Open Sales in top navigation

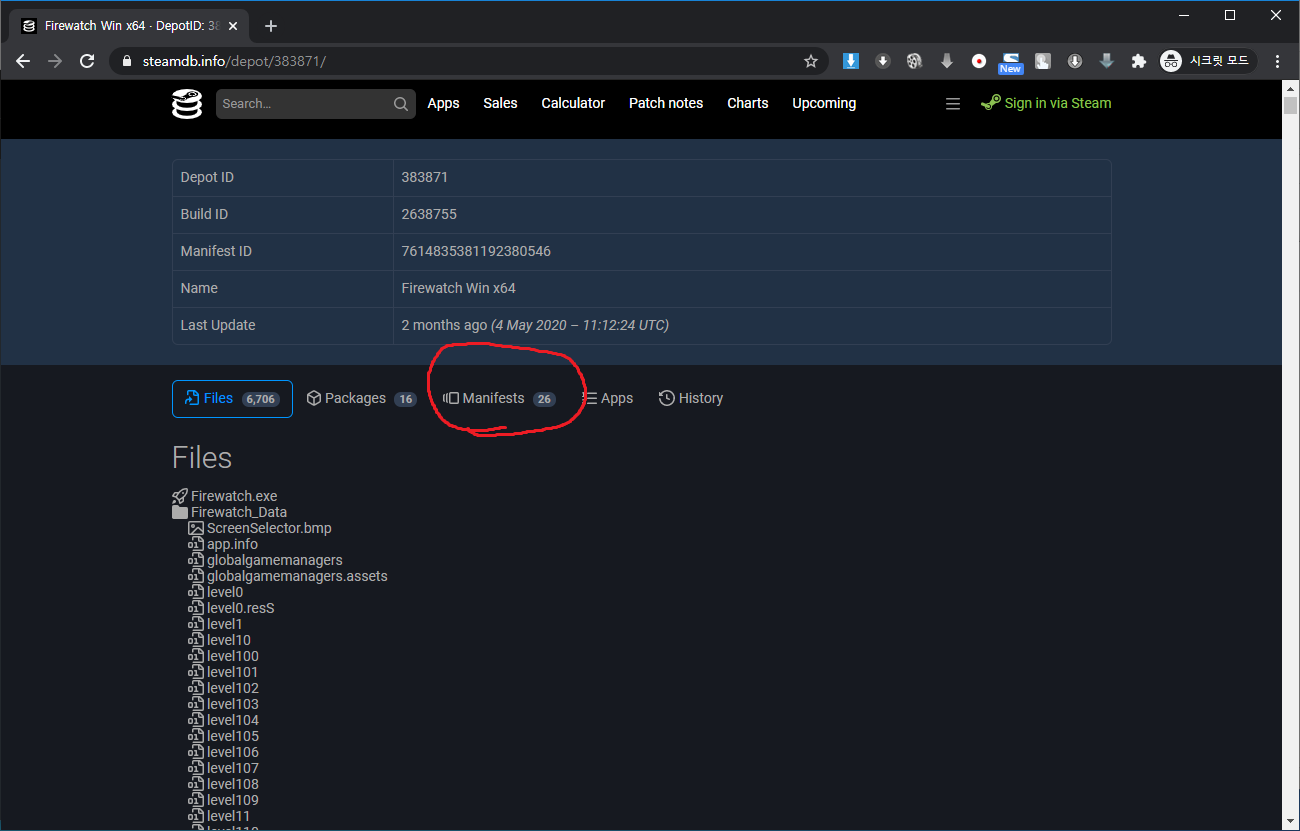[500, 103]
